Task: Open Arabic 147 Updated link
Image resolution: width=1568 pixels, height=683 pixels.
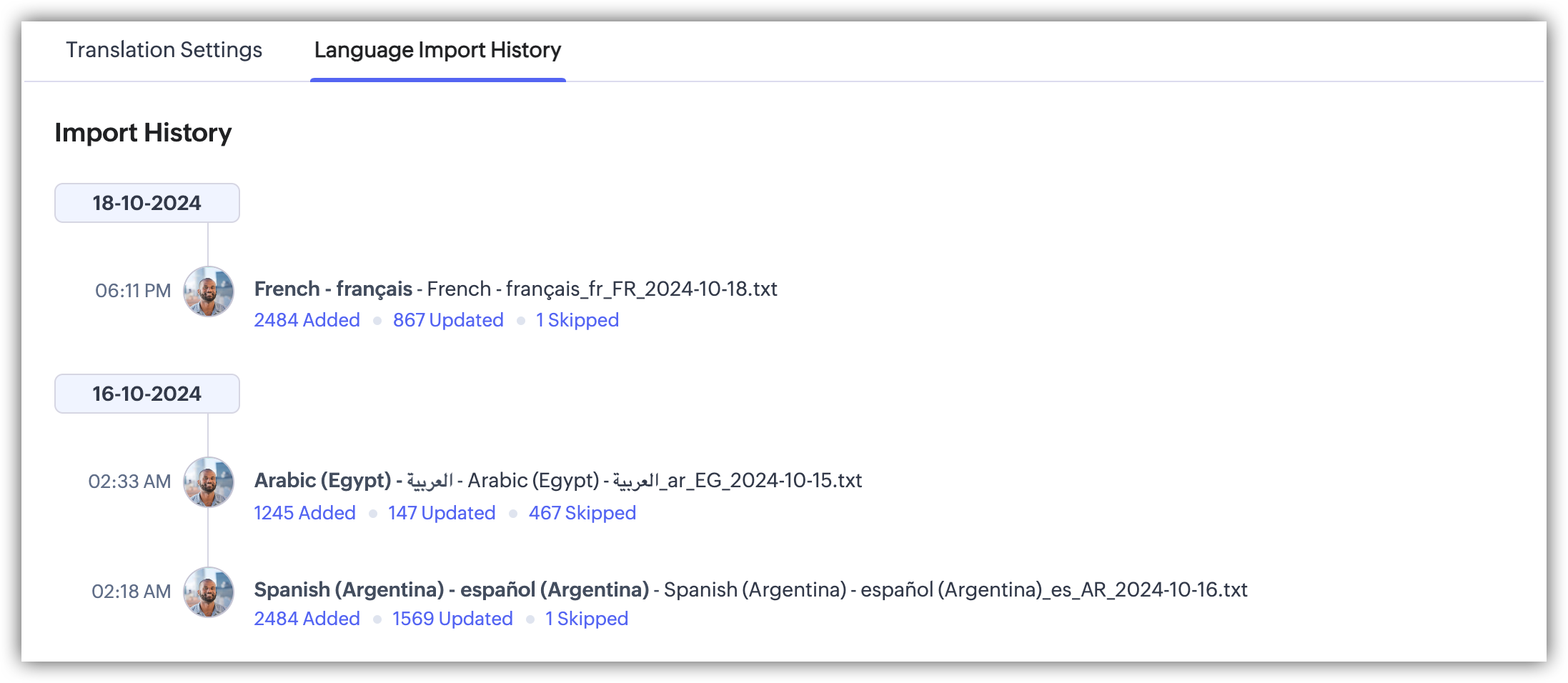Action: point(442,513)
